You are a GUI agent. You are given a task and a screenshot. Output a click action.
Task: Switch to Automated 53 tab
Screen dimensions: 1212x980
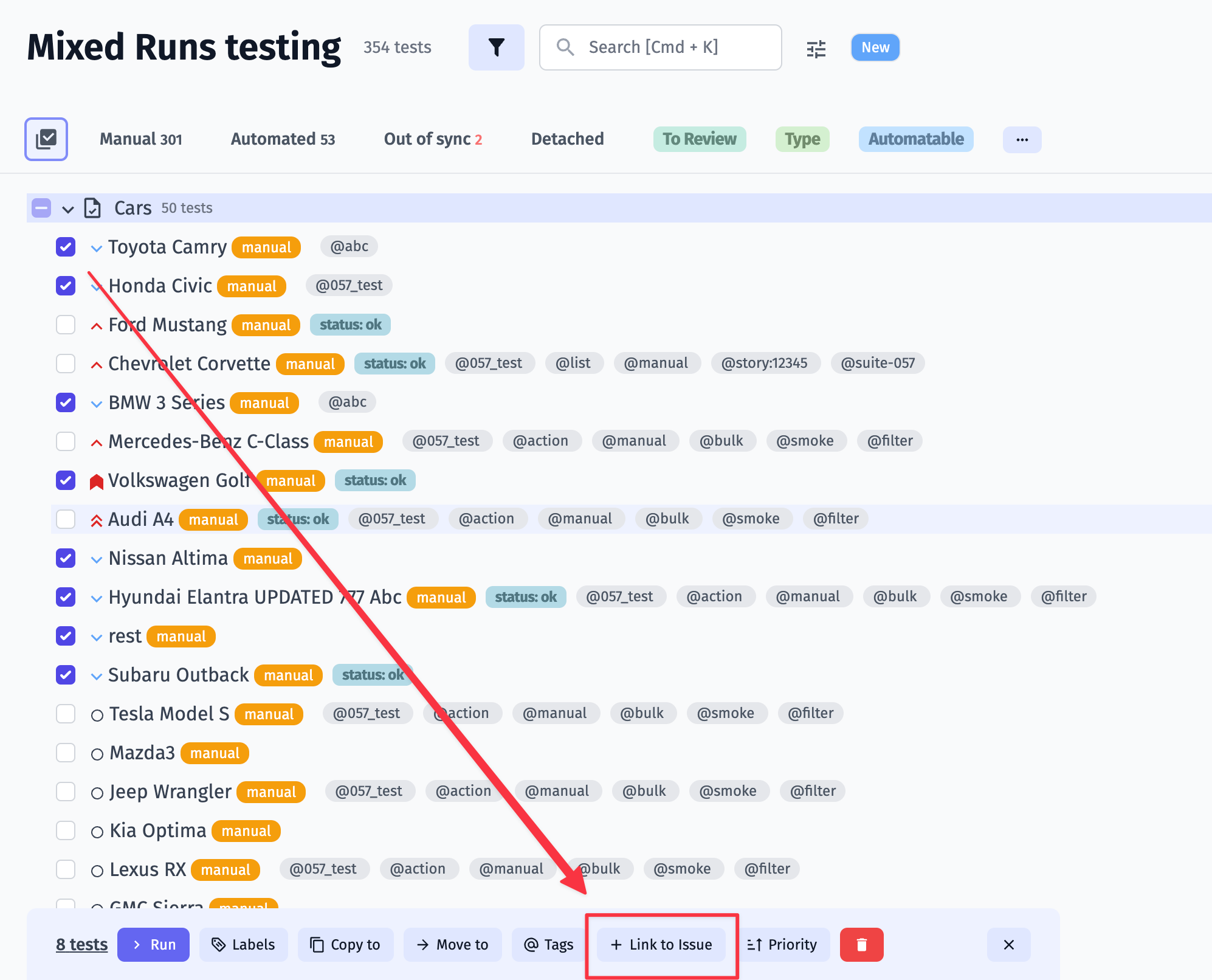click(x=282, y=139)
